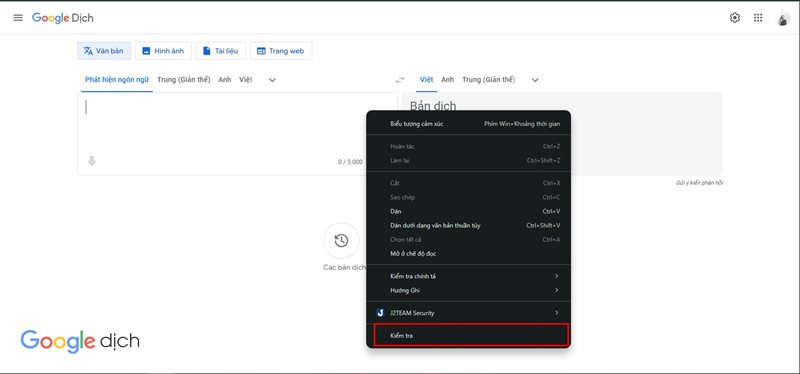Viewport: 800px width, 374px height.
Task: Choose Việt as source language
Action: coord(246,80)
